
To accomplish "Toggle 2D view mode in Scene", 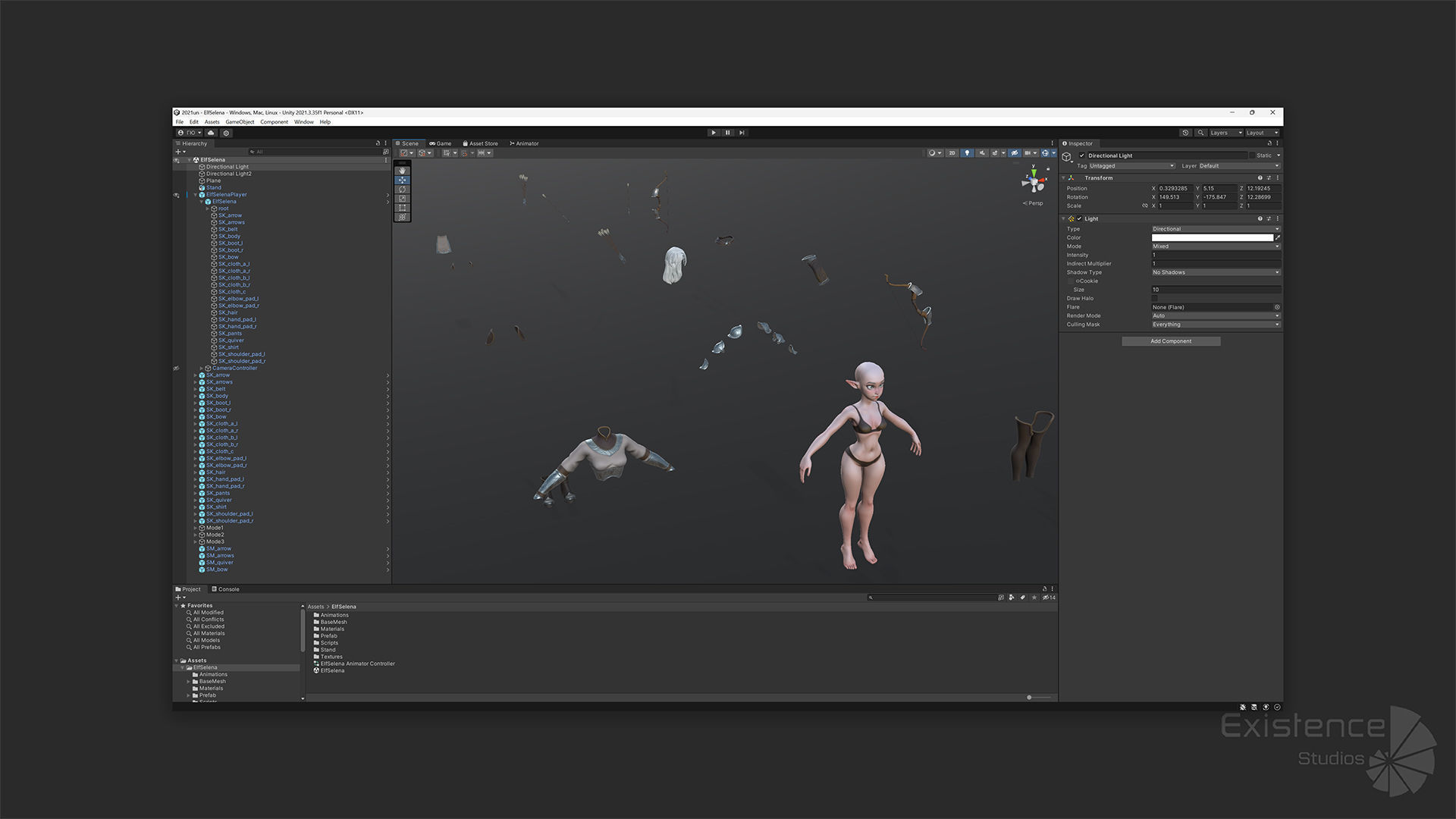I will 952,153.
